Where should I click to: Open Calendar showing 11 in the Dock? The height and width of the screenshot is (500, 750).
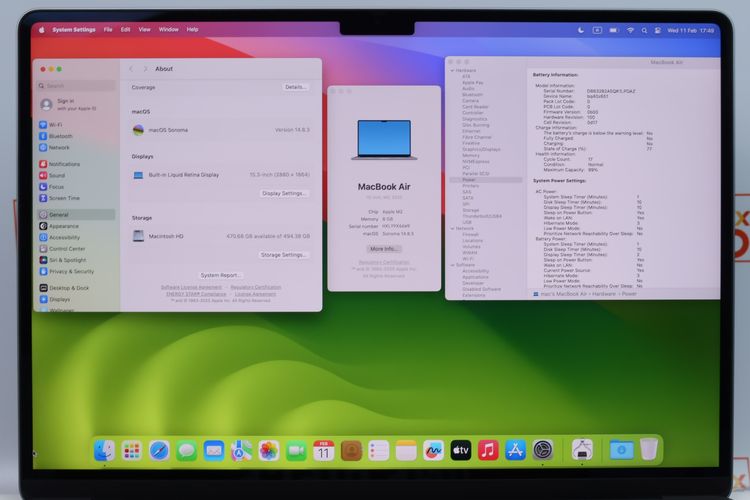[x=324, y=450]
